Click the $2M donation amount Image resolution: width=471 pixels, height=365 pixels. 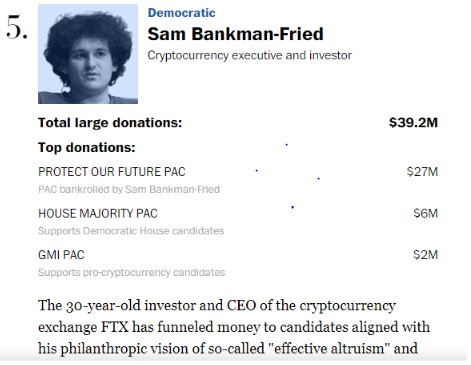click(425, 255)
